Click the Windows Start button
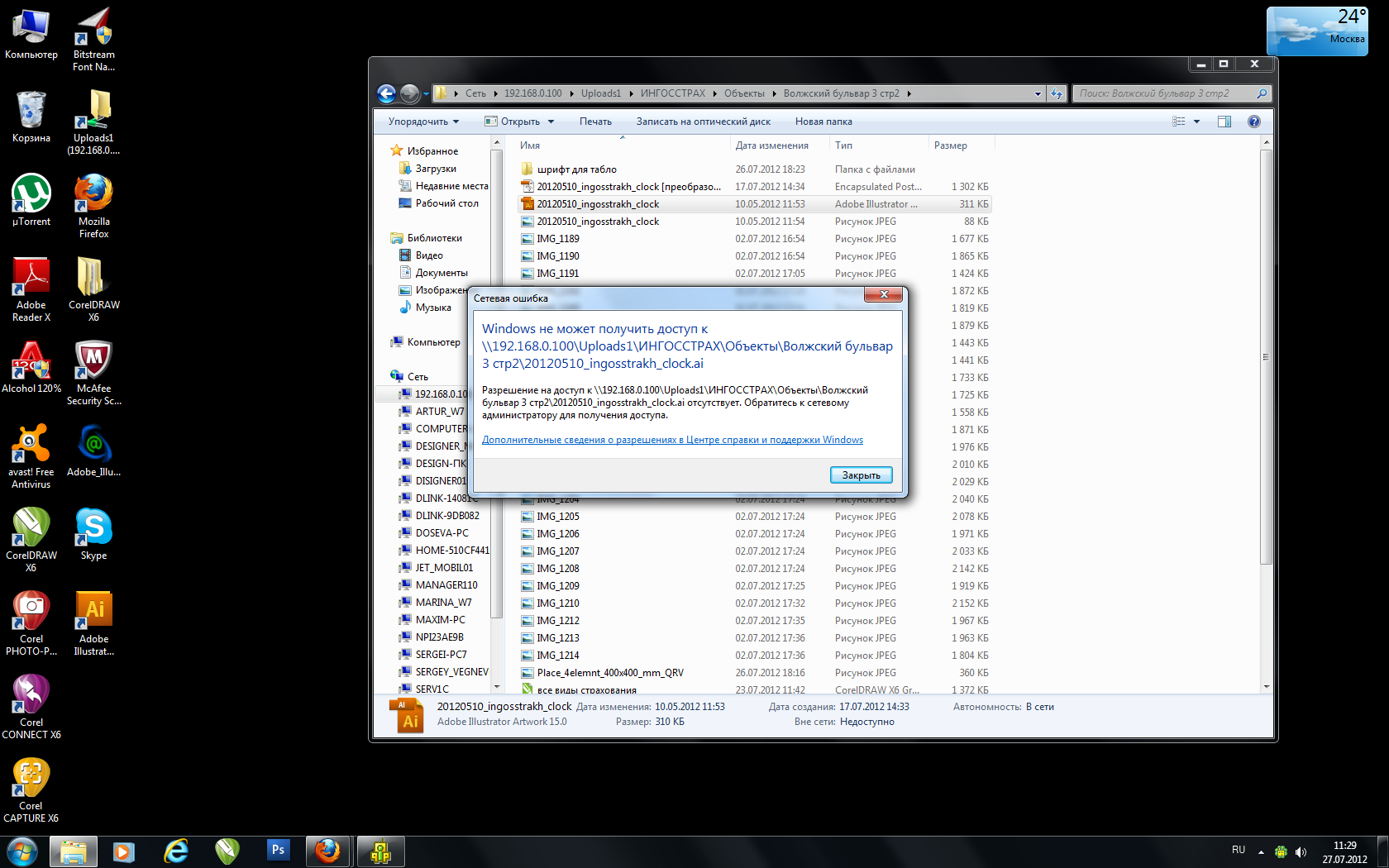This screenshot has width=1389, height=868. coord(22,851)
